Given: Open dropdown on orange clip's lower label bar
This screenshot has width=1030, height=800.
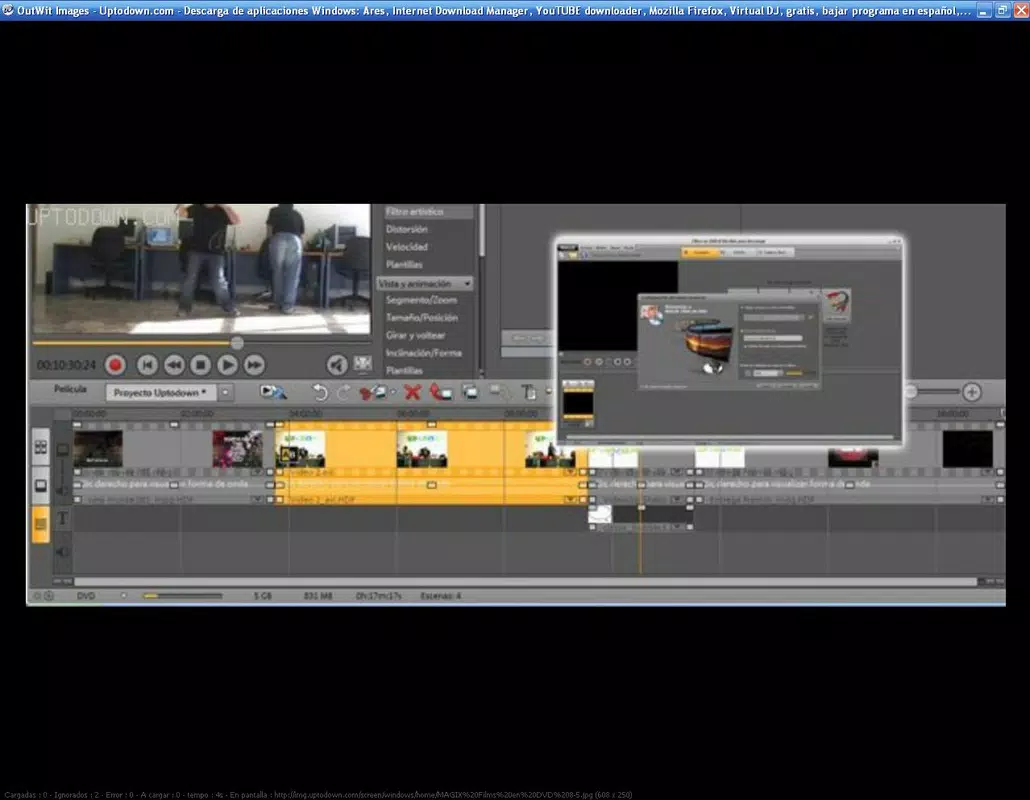Looking at the screenshot, I should pyautogui.click(x=570, y=500).
